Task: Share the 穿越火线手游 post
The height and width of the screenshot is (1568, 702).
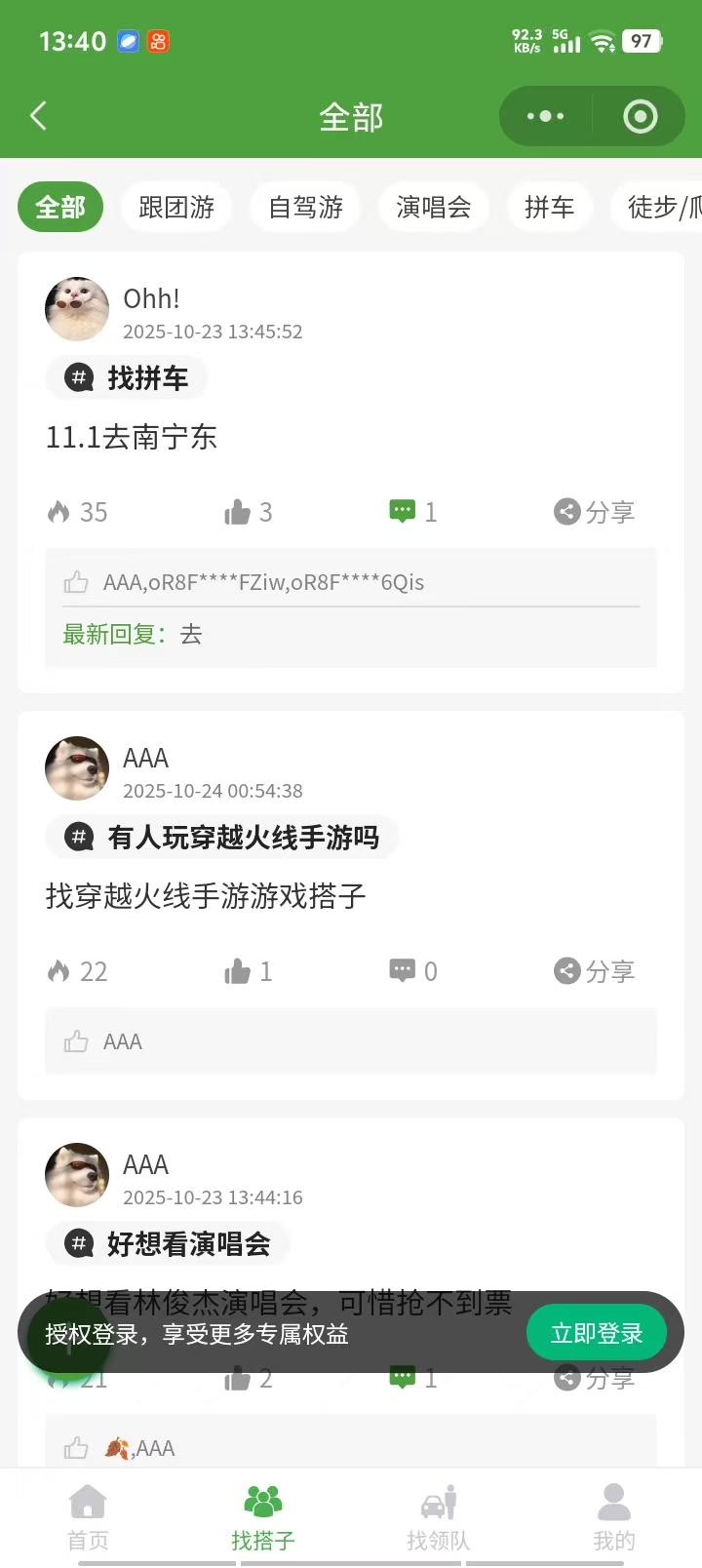Action: tap(594, 971)
